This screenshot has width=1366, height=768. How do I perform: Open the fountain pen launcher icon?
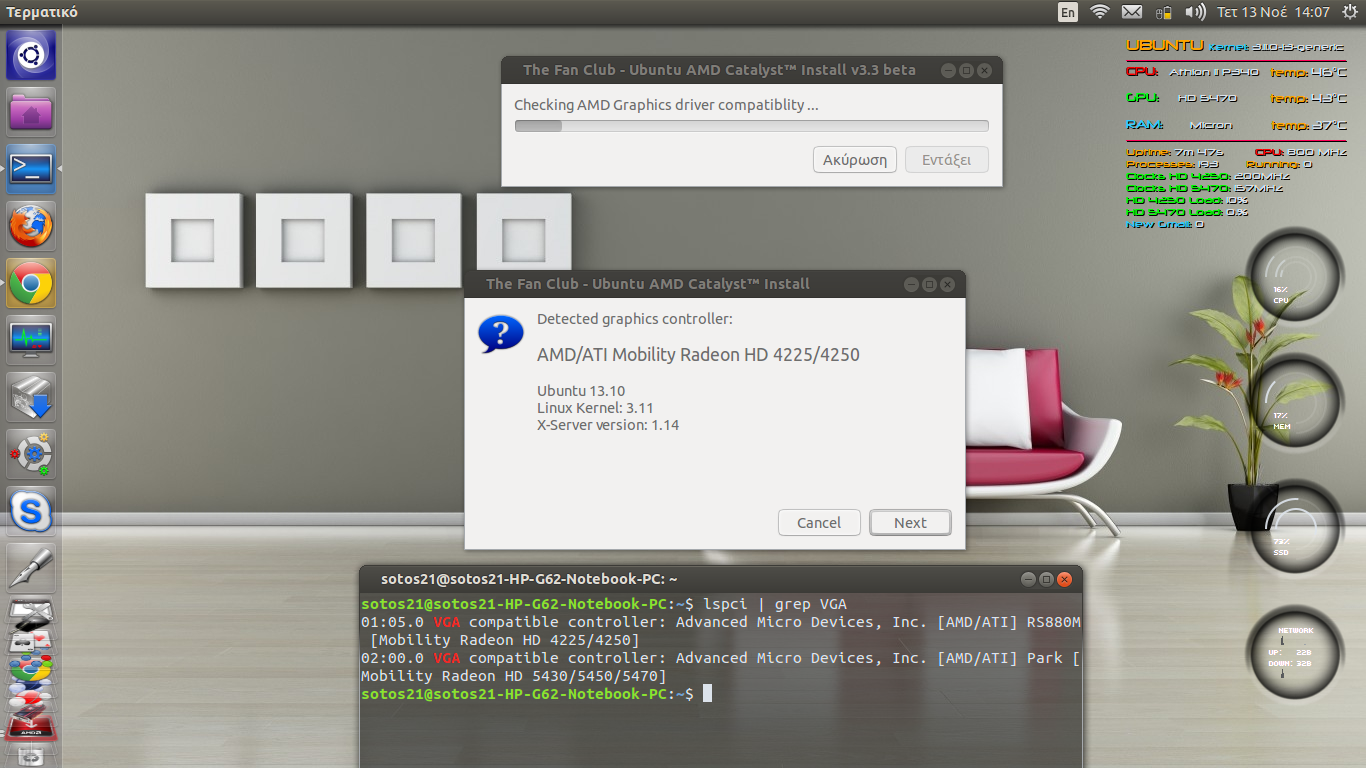[31, 568]
